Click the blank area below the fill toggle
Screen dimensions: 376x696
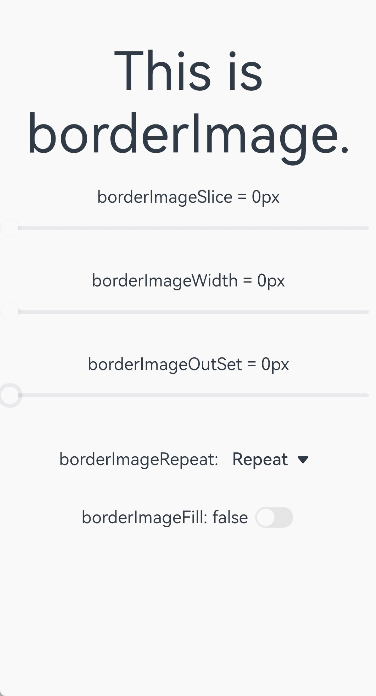(188, 613)
